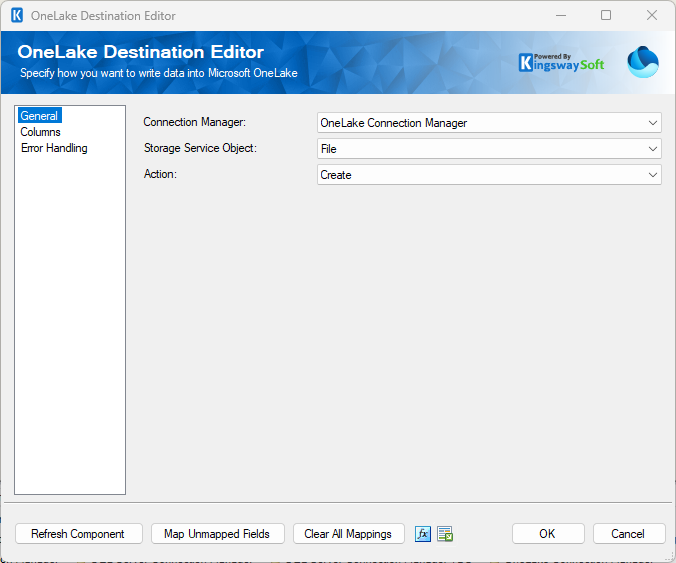Switch to the Columns page
Screen dimensions: 676x563
(41, 132)
